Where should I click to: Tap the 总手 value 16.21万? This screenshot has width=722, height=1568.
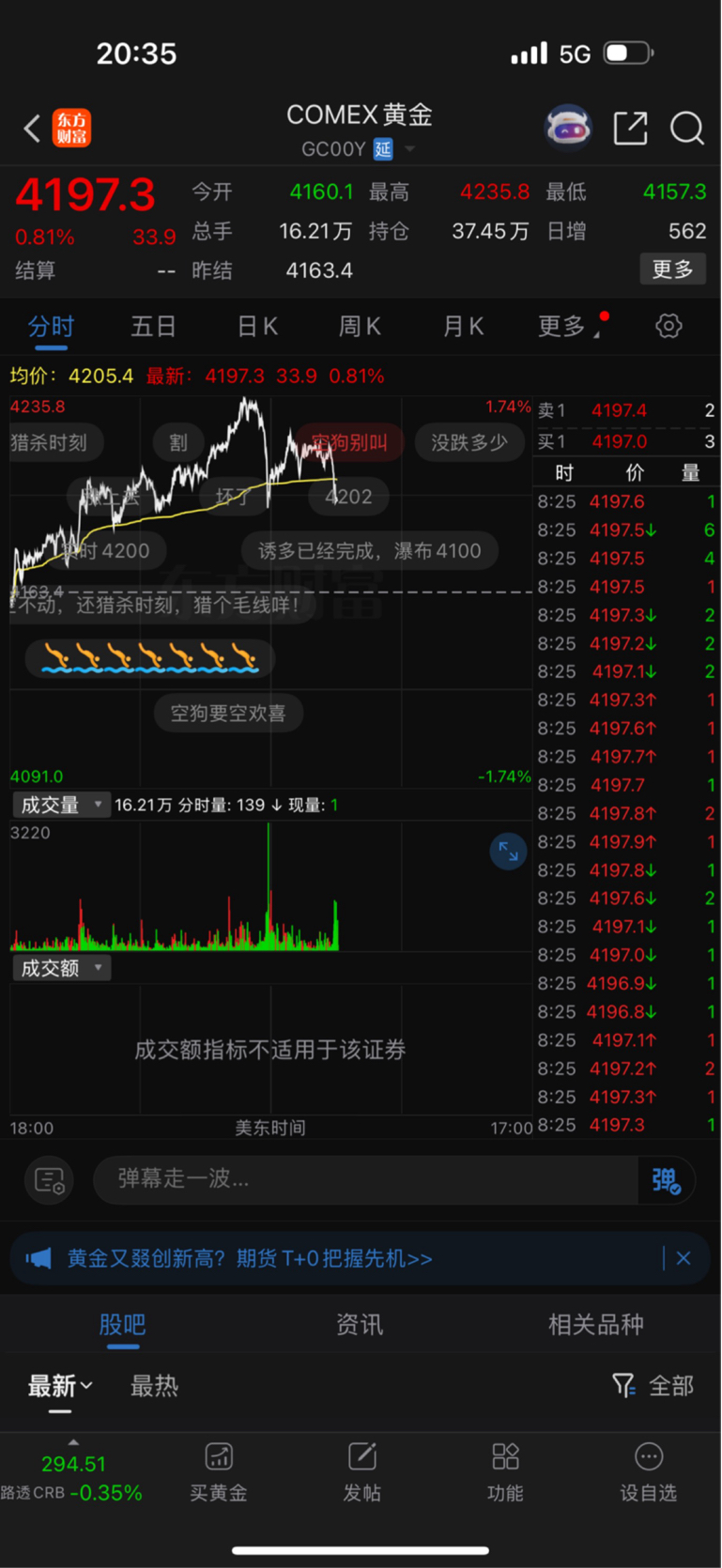click(x=315, y=231)
